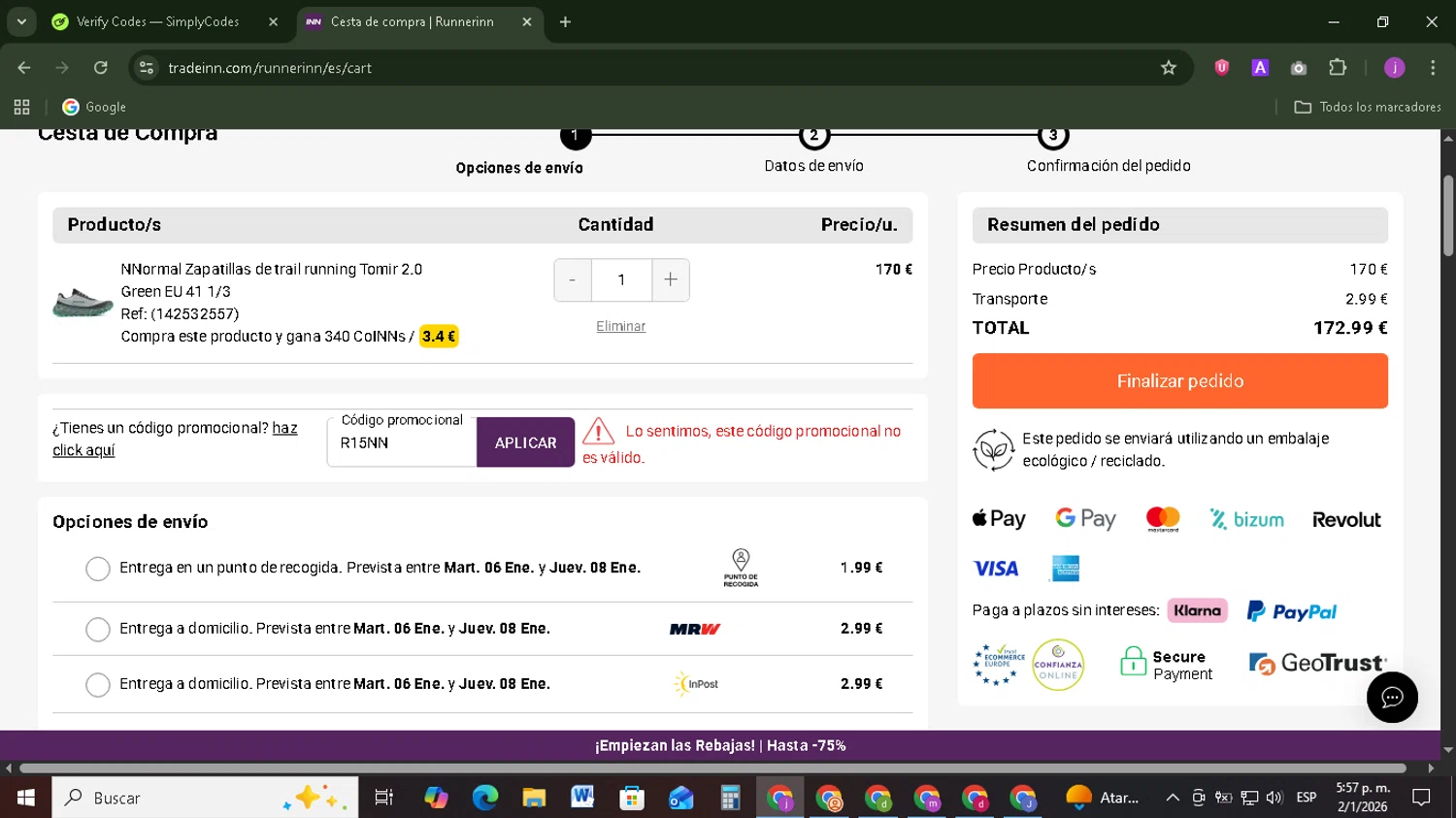This screenshot has width=1456, height=818.
Task: Click the Revolut logo
Action: click(x=1346, y=520)
